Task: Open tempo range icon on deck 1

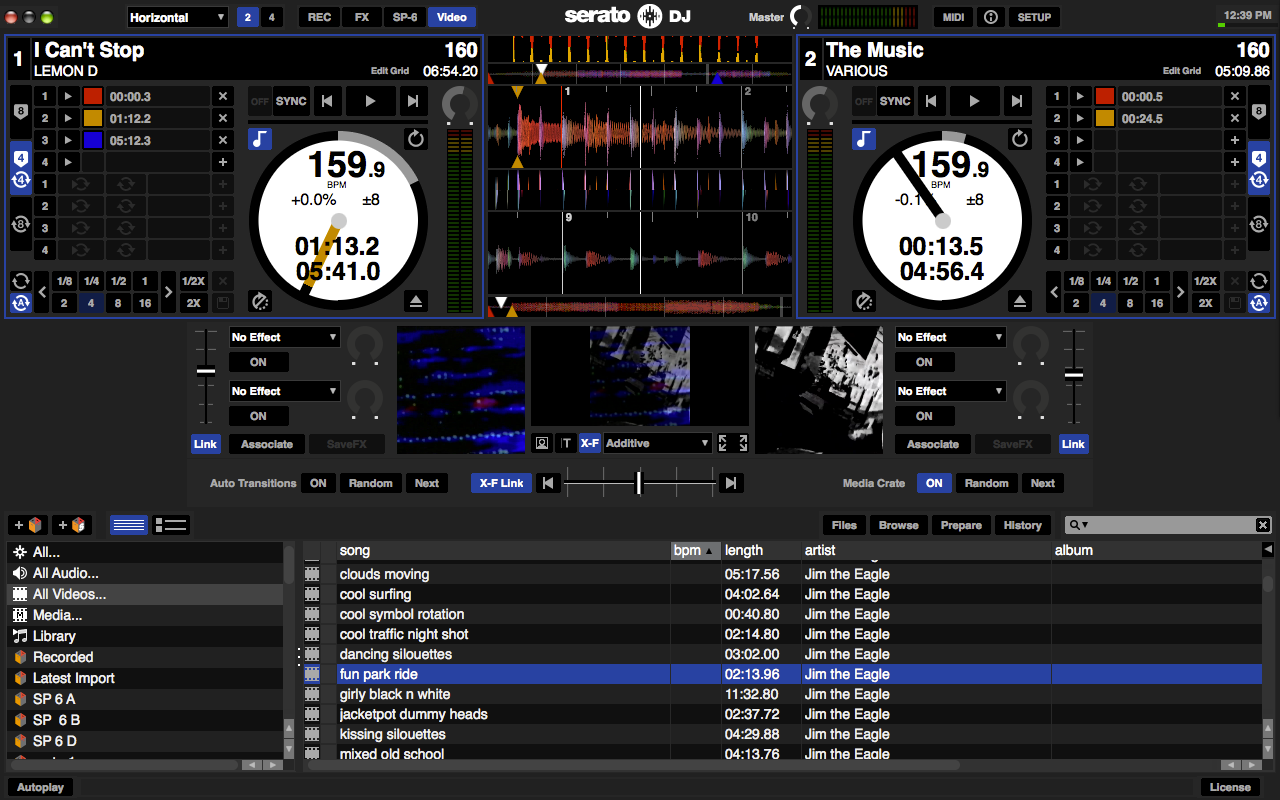Action: [x=260, y=300]
